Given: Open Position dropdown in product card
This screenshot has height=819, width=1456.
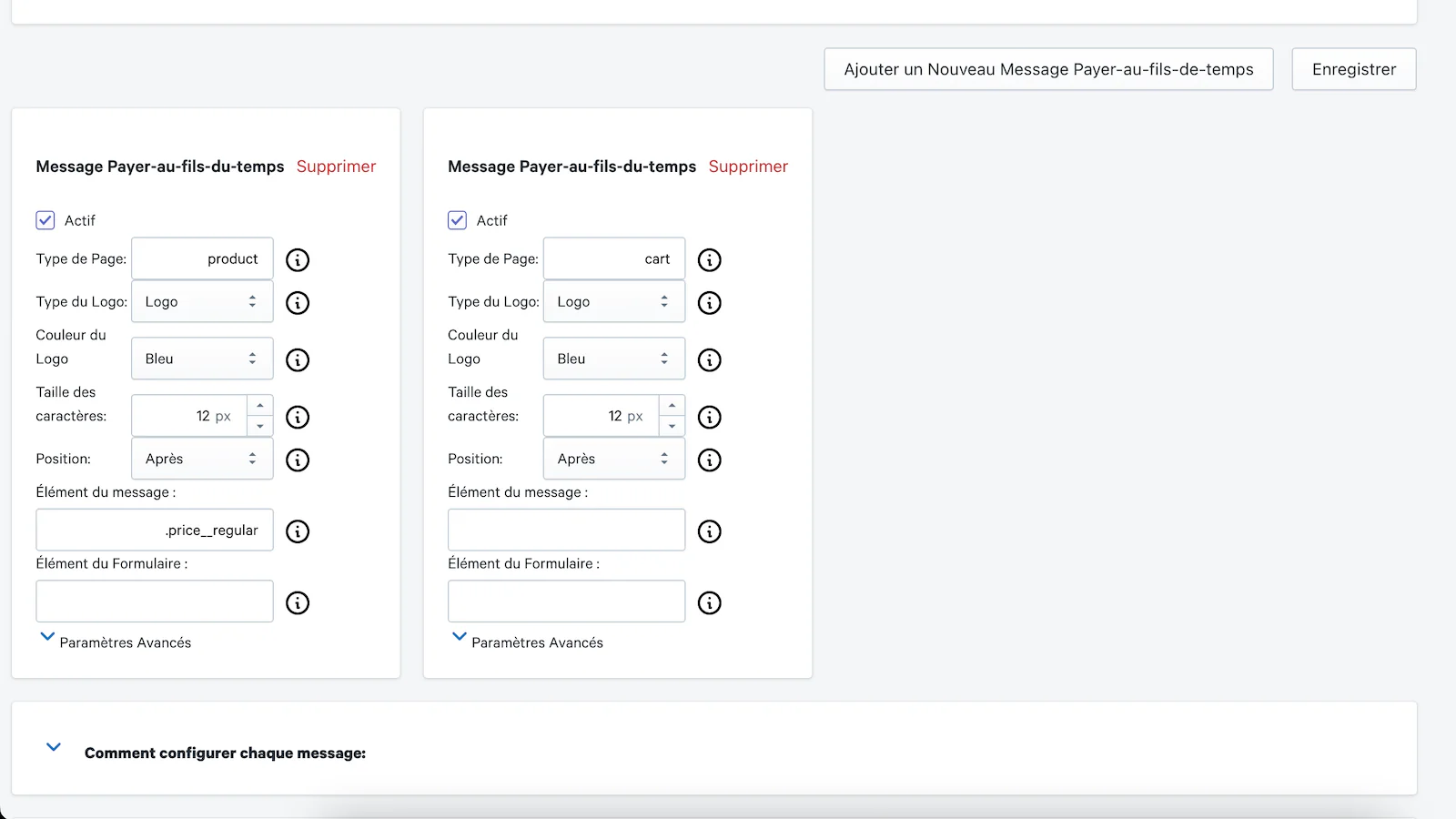Looking at the screenshot, I should pyautogui.click(x=202, y=459).
